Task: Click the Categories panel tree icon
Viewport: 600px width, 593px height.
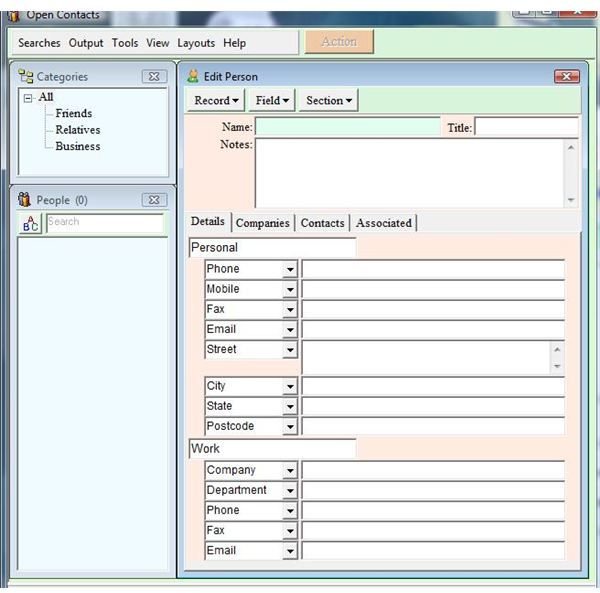Action: coord(26,76)
